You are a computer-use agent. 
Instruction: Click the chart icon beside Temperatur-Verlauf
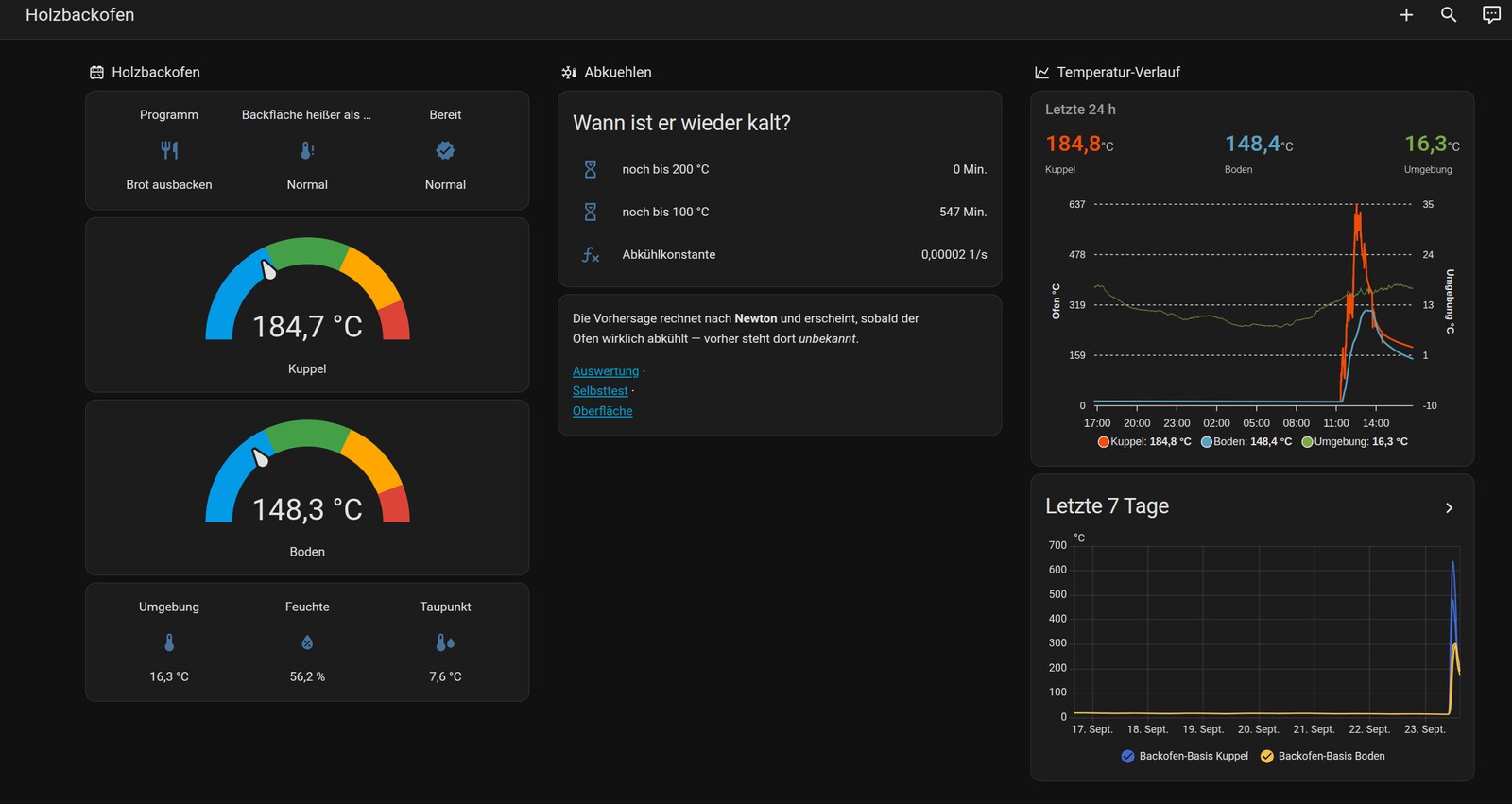coord(1042,73)
